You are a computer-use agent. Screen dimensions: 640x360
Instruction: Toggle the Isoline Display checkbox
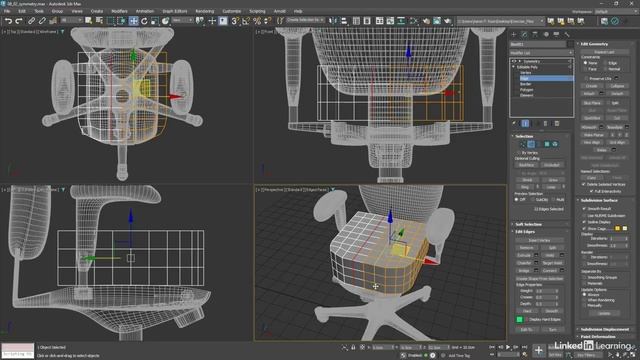(584, 222)
